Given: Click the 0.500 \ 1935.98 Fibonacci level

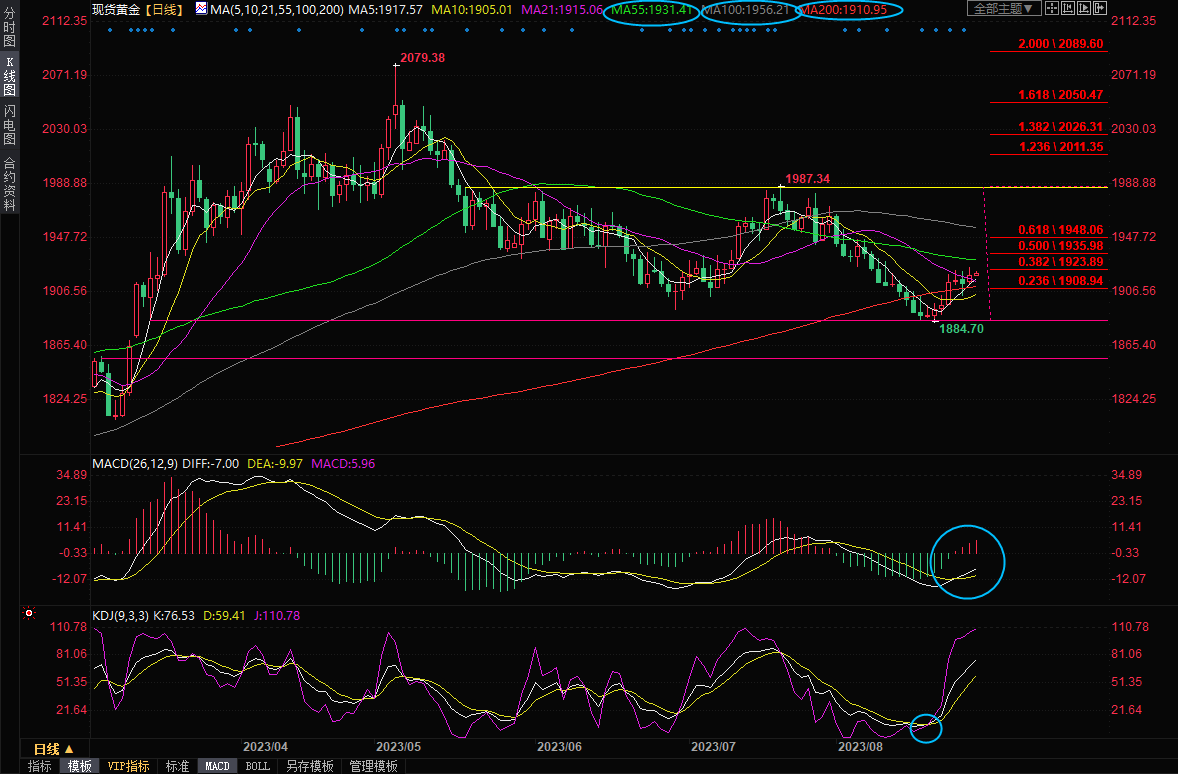Looking at the screenshot, I should pyautogui.click(x=1060, y=246).
